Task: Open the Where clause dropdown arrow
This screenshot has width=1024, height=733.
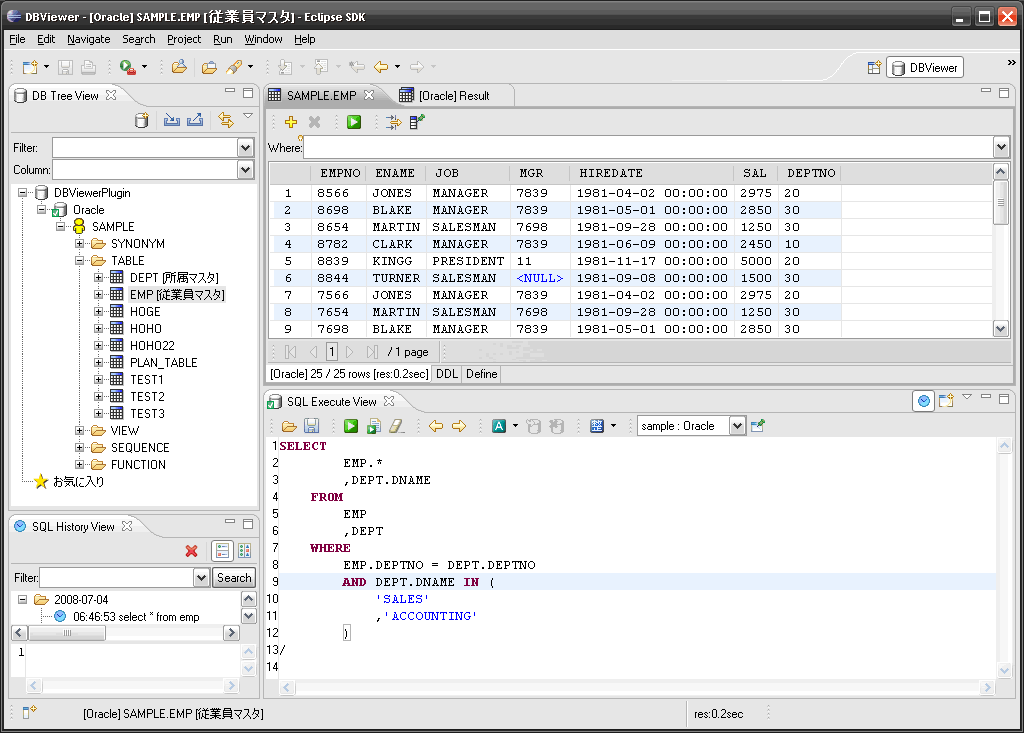Action: (x=1001, y=148)
